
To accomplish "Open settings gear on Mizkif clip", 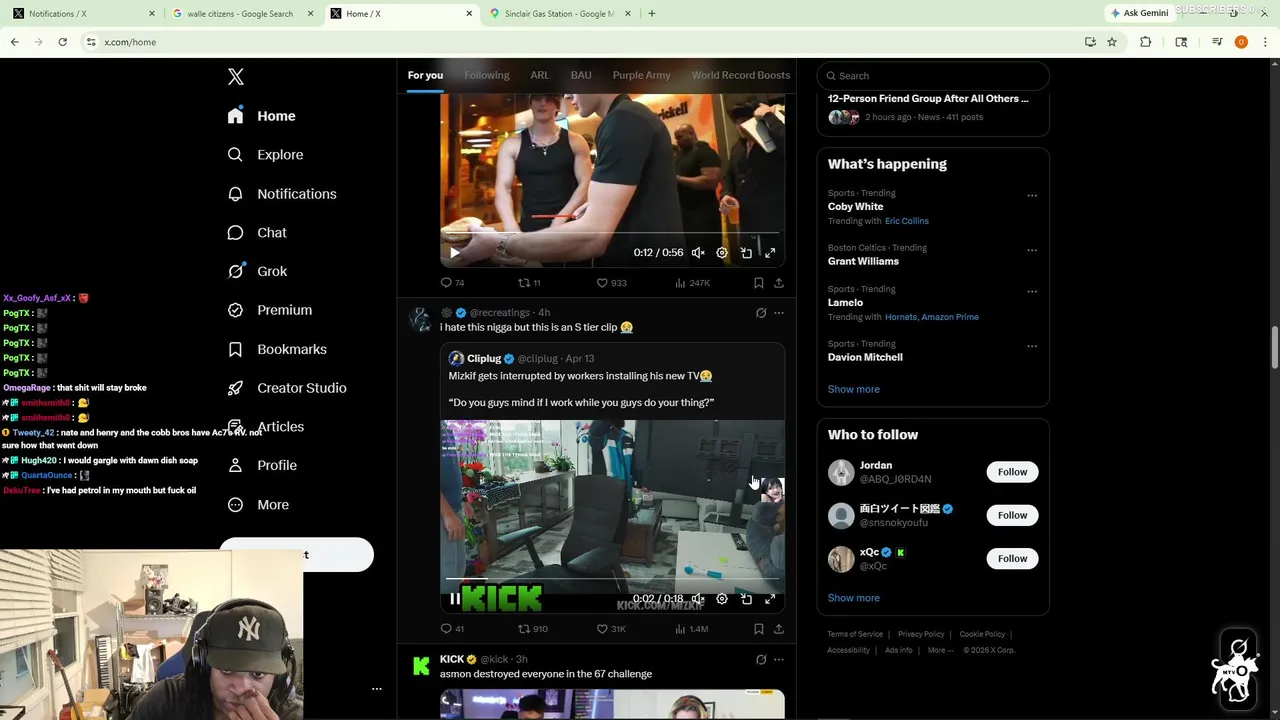I will 722,599.
